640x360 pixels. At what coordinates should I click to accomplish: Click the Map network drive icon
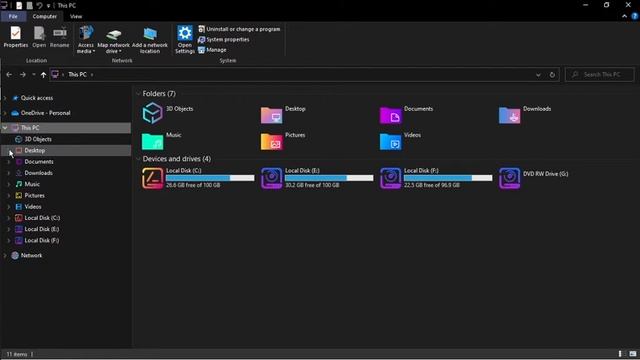pos(113,40)
